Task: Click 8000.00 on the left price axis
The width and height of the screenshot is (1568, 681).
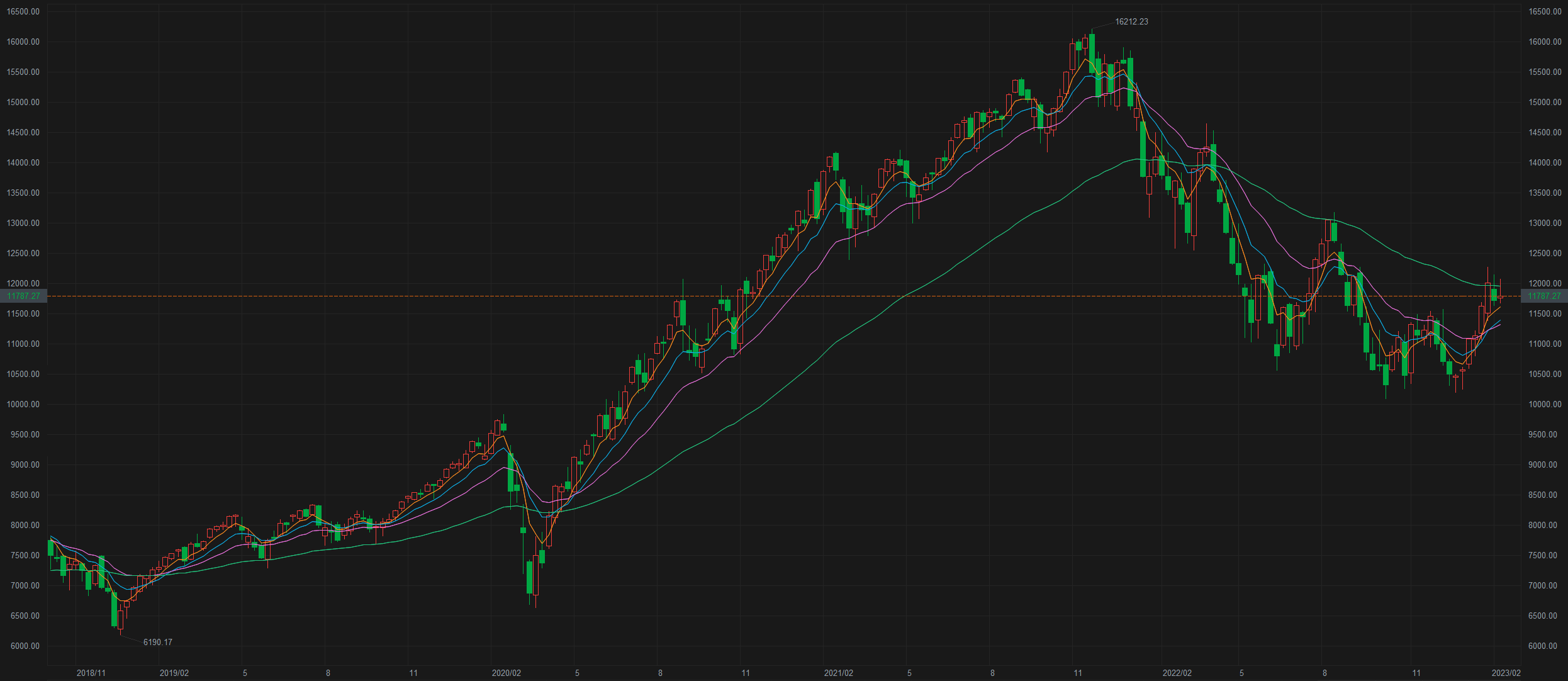Action: tap(25, 525)
